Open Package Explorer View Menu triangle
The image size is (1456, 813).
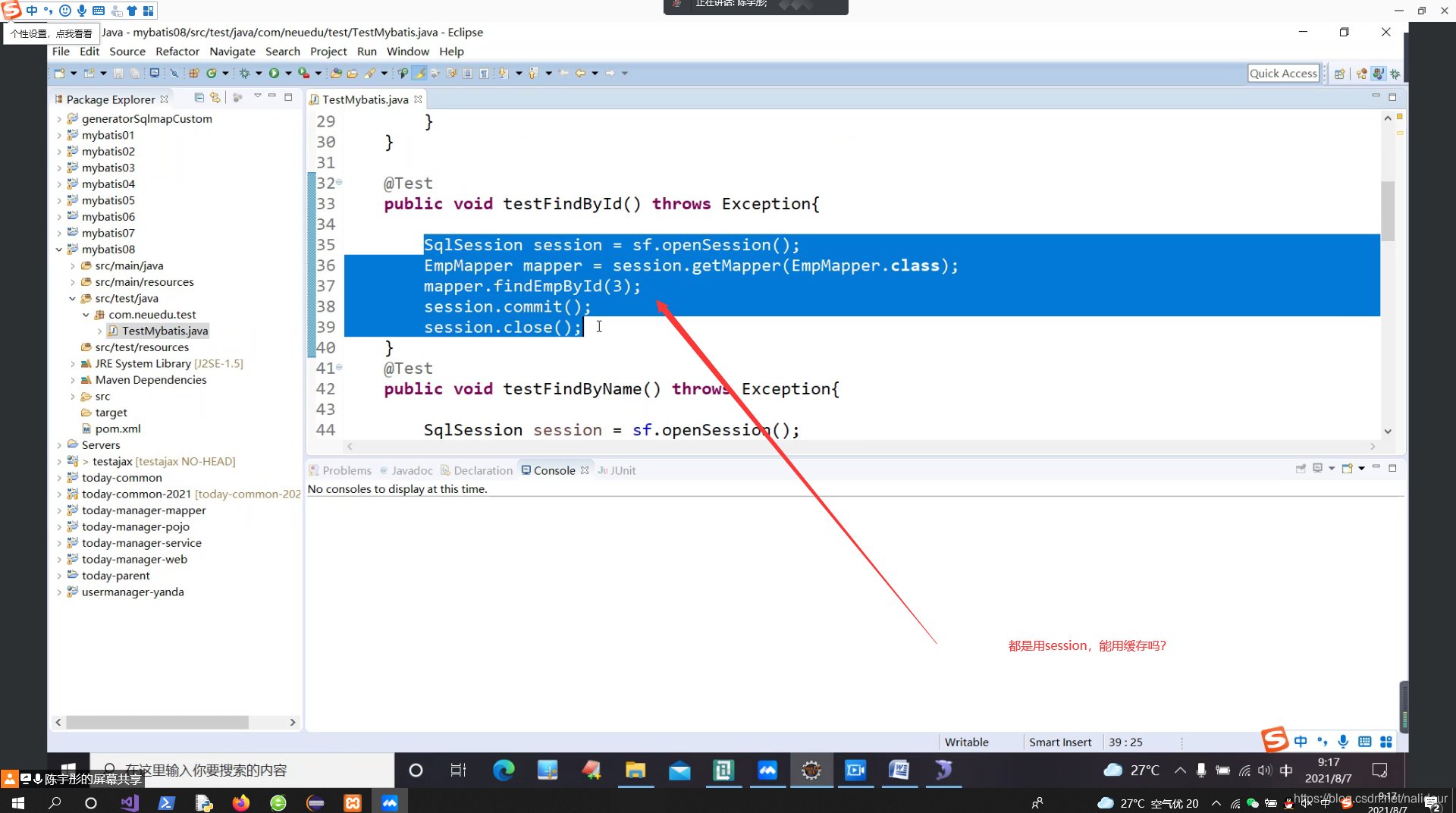pos(258,96)
